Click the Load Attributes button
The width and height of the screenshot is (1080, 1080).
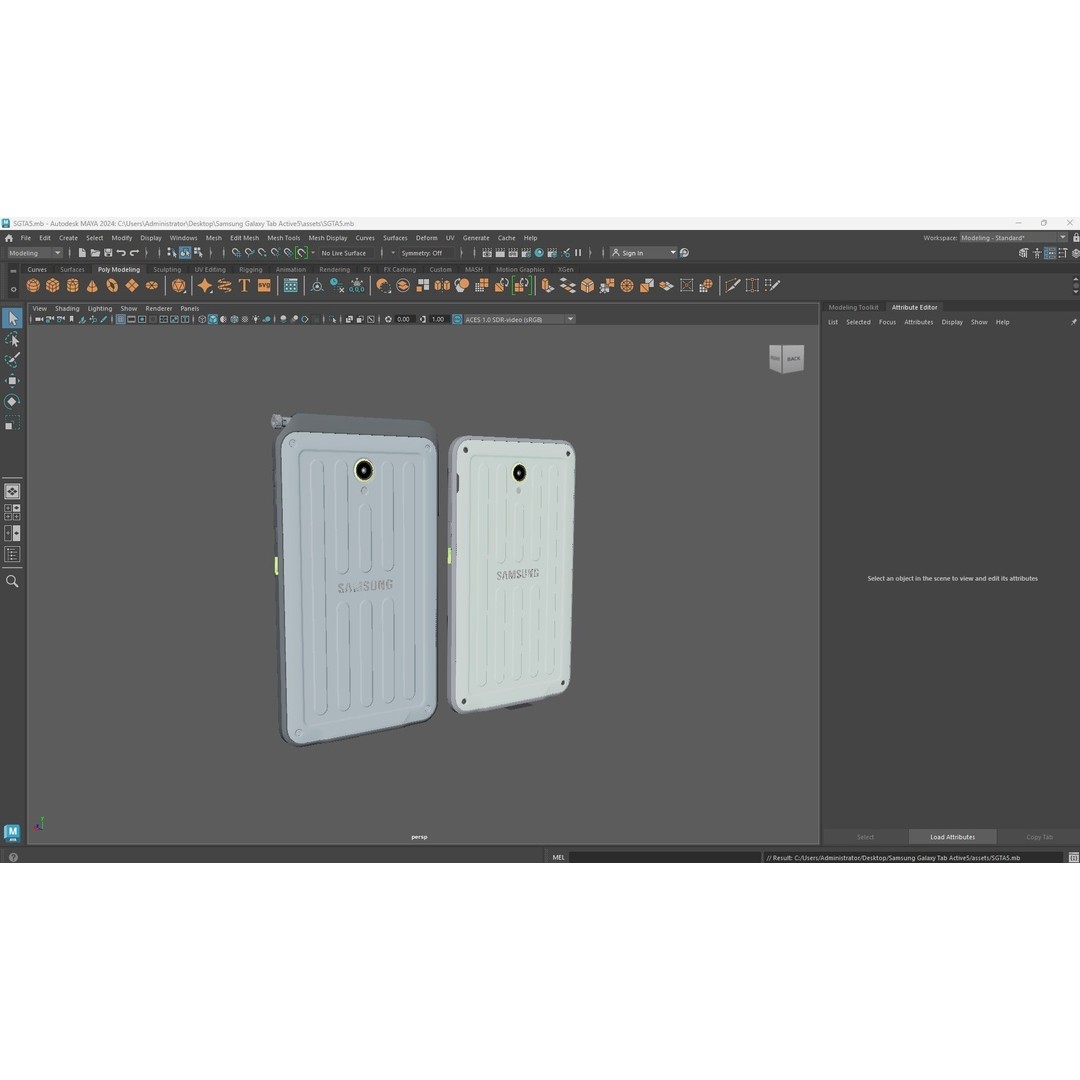pyautogui.click(x=953, y=837)
